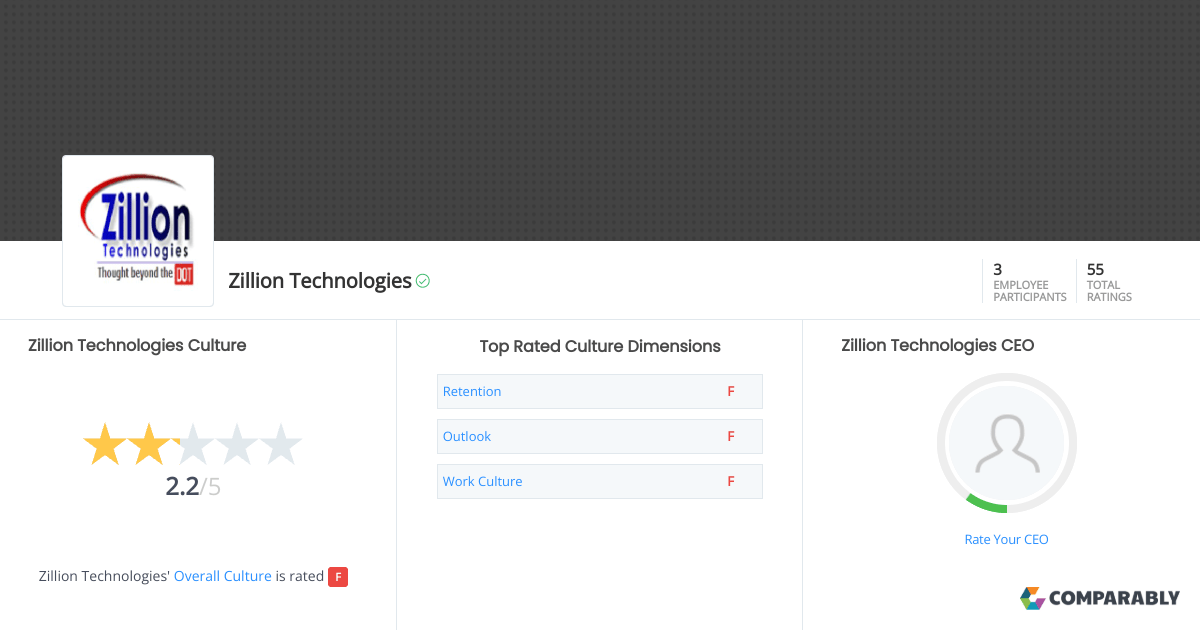Open the Retention culture dimension link

[x=472, y=391]
